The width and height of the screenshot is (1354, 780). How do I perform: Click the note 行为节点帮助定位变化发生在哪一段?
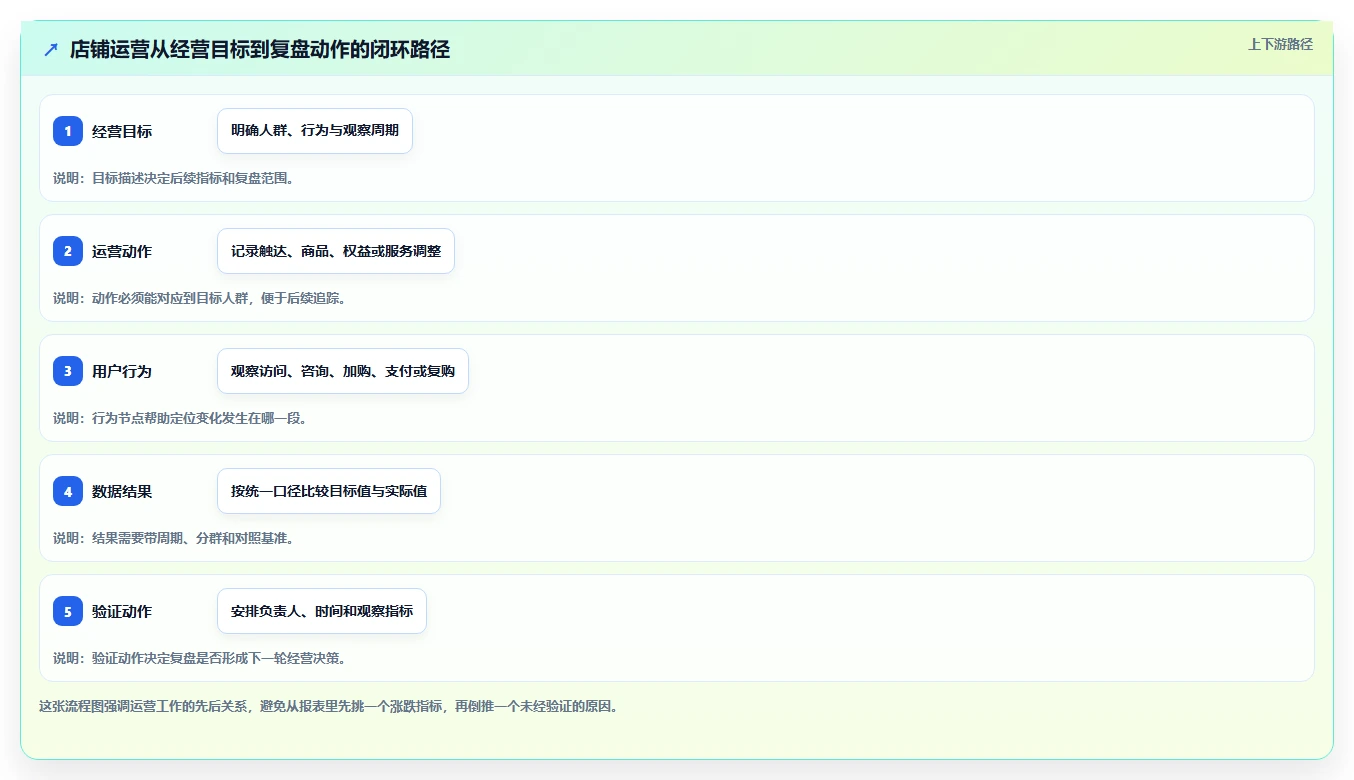(180, 418)
